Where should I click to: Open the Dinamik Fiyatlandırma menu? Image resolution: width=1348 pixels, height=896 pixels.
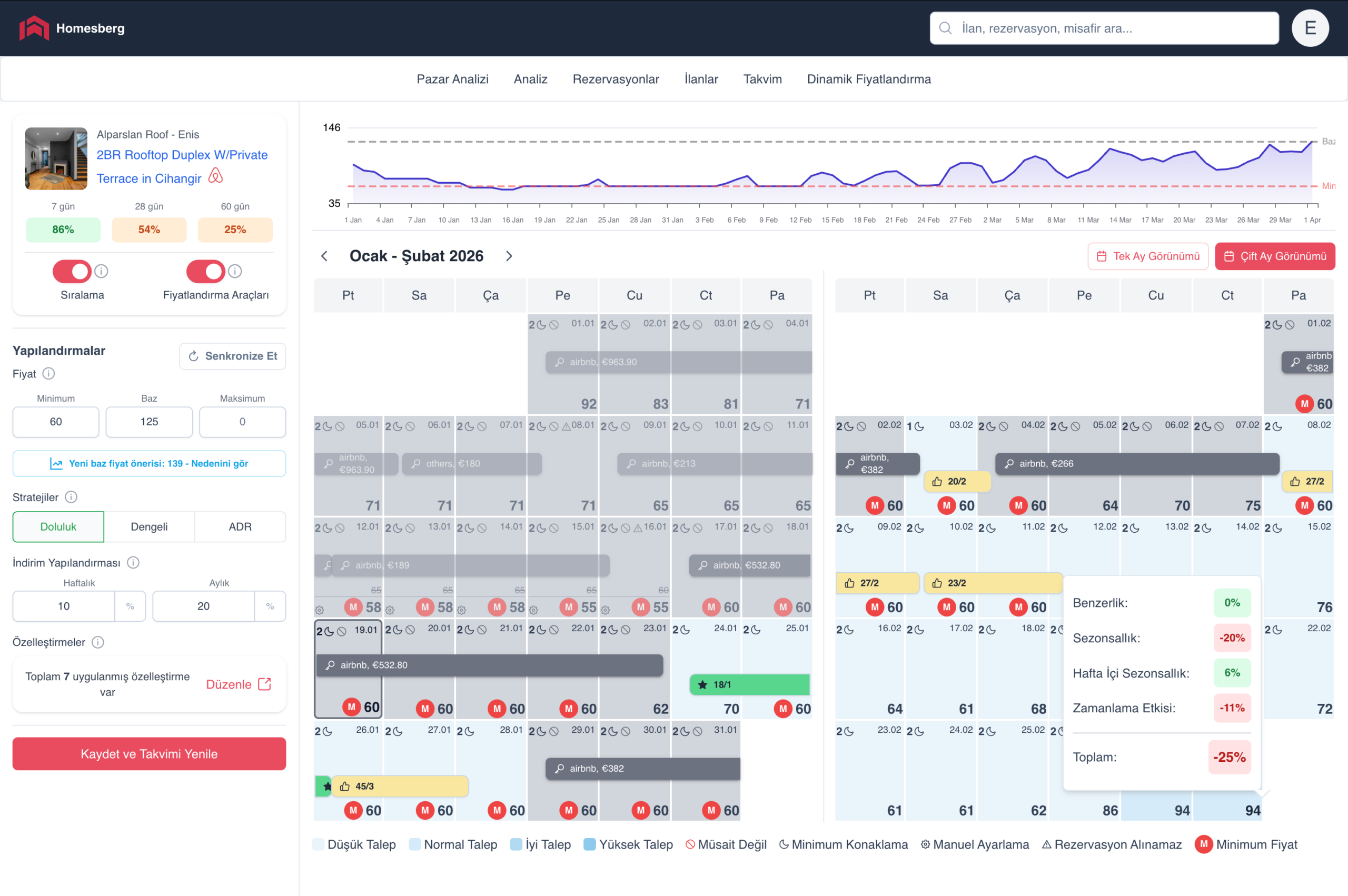tap(869, 79)
